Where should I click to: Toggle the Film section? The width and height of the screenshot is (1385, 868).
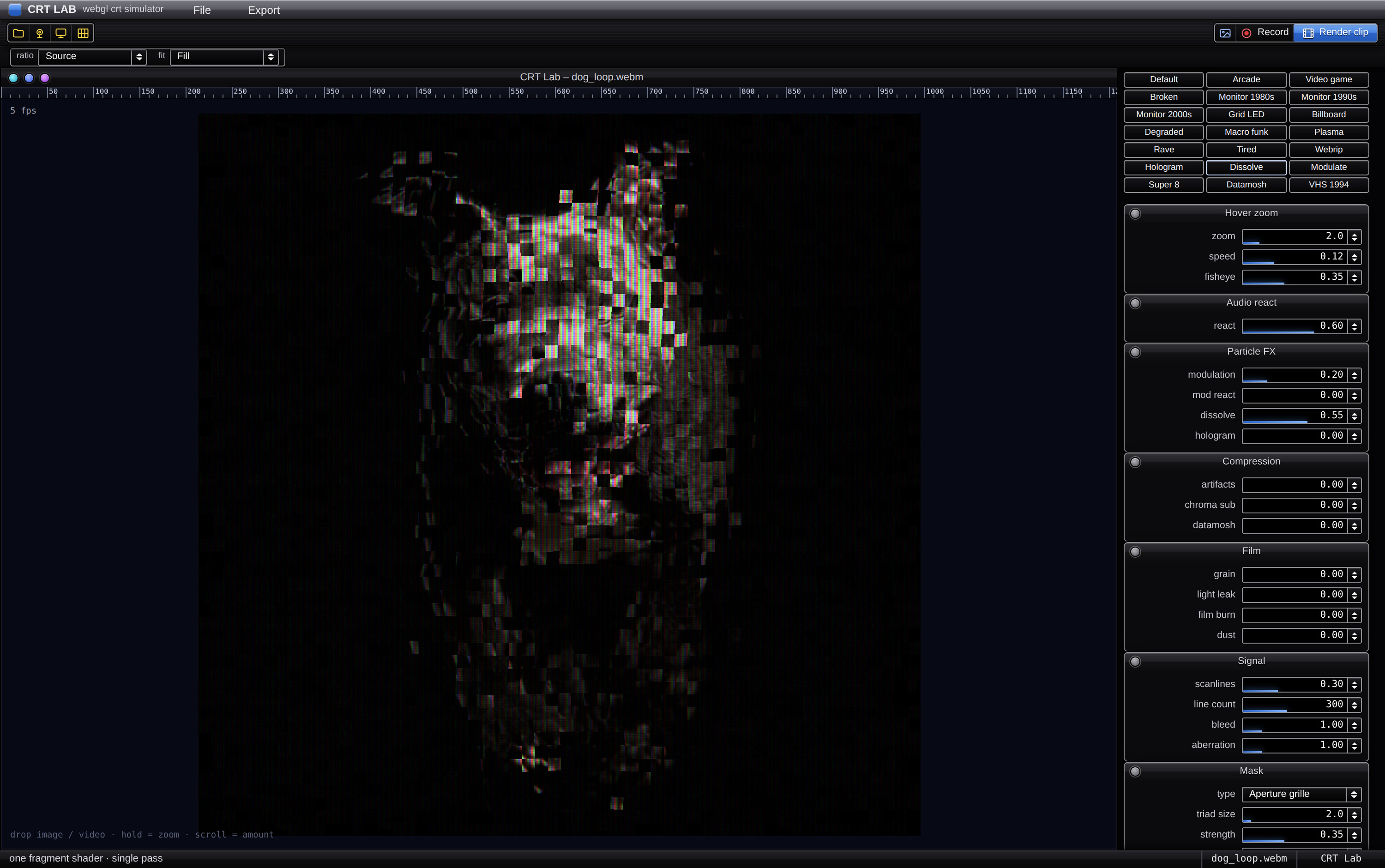point(1135,552)
